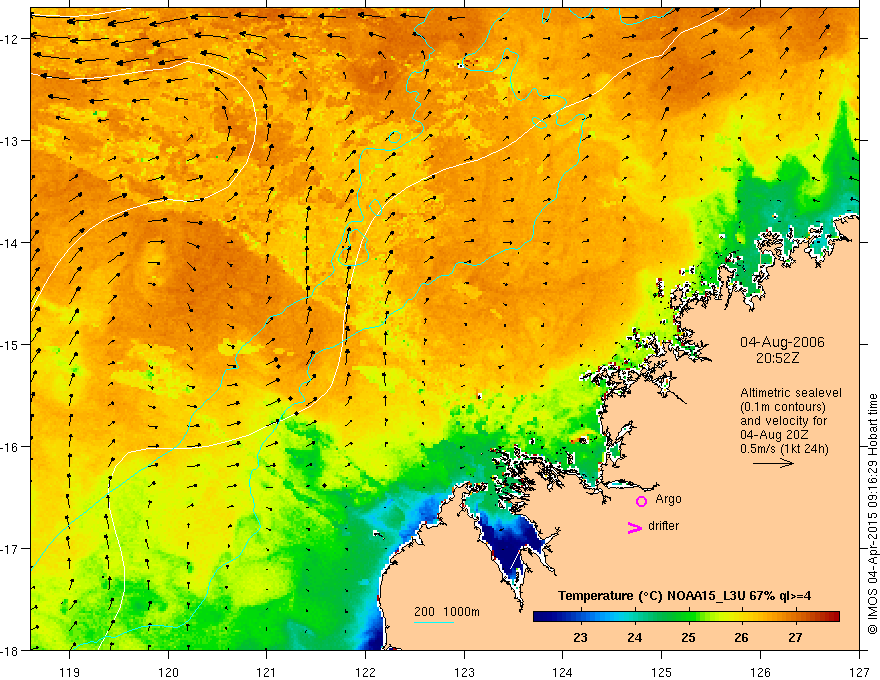Image resolution: width=880 pixels, height=680 pixels.
Task: Click the magenta drifter arrow legend symbol
Action: coord(635,527)
